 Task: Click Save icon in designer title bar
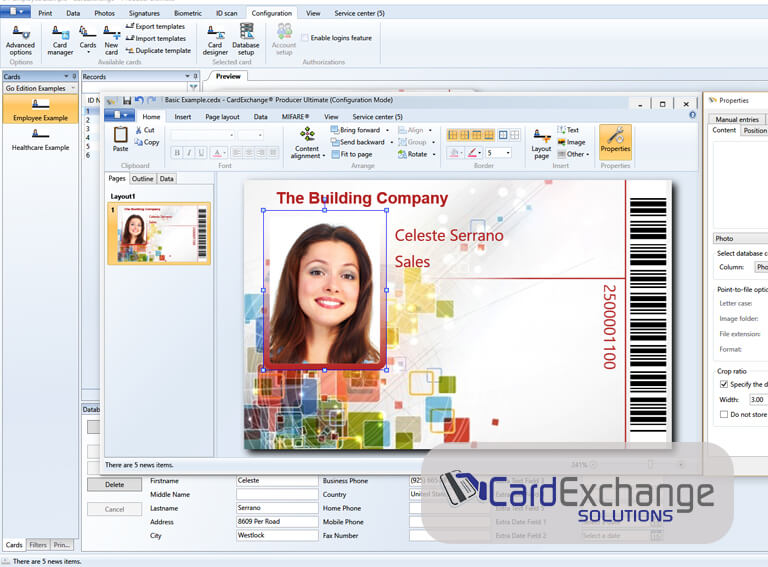[127, 100]
